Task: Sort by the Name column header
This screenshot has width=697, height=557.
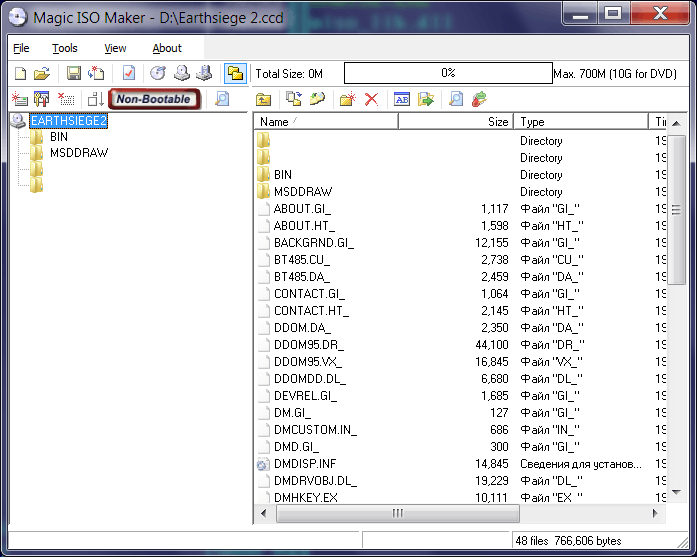Action: click(x=327, y=121)
